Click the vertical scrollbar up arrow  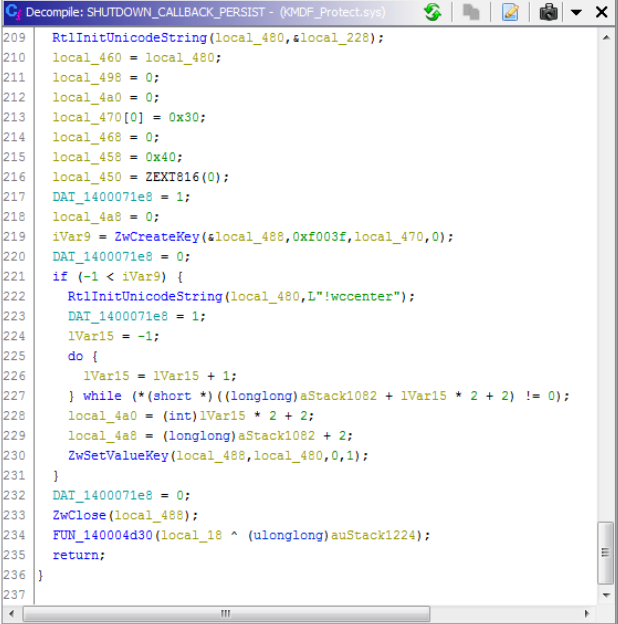606,37
